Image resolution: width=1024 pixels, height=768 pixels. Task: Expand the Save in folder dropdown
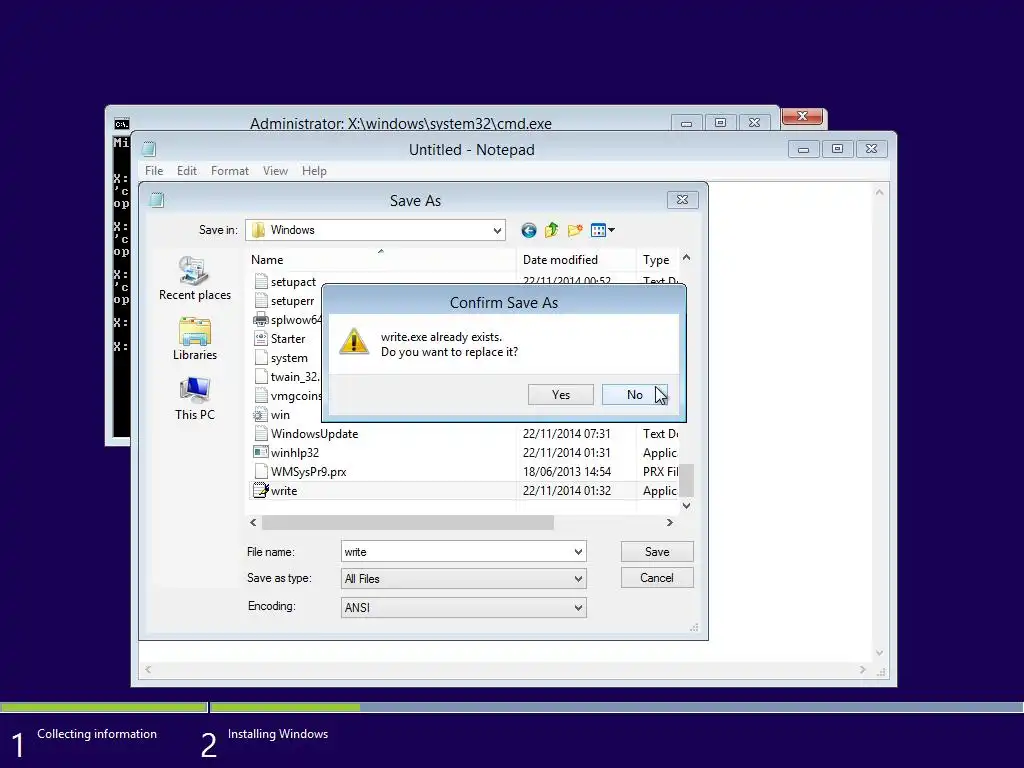click(x=497, y=230)
